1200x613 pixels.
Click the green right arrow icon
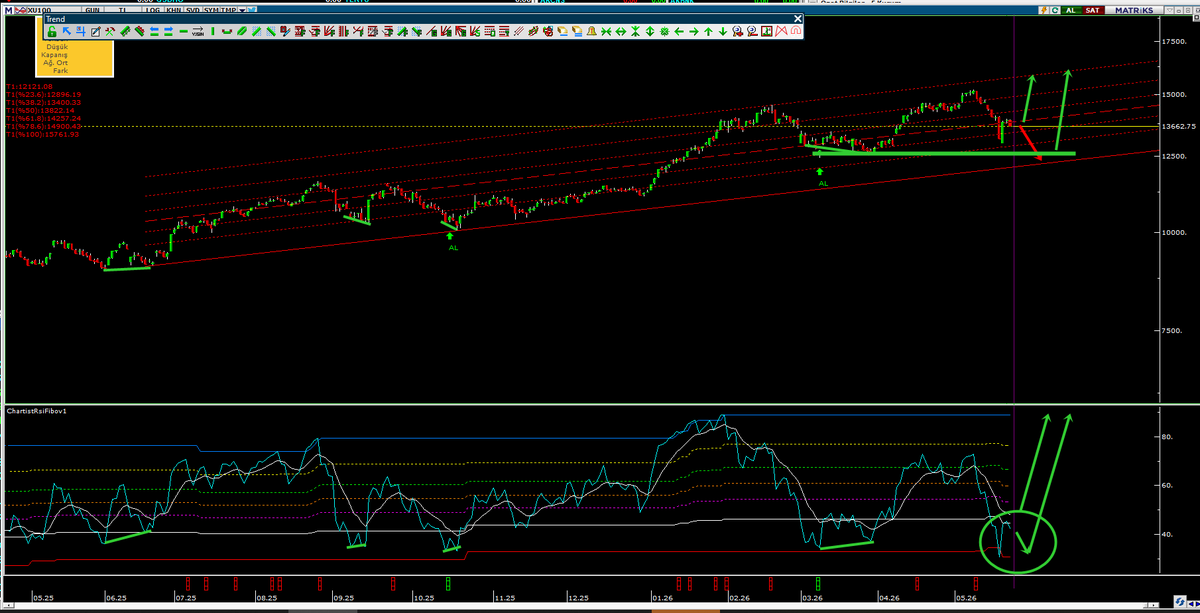(x=693, y=32)
